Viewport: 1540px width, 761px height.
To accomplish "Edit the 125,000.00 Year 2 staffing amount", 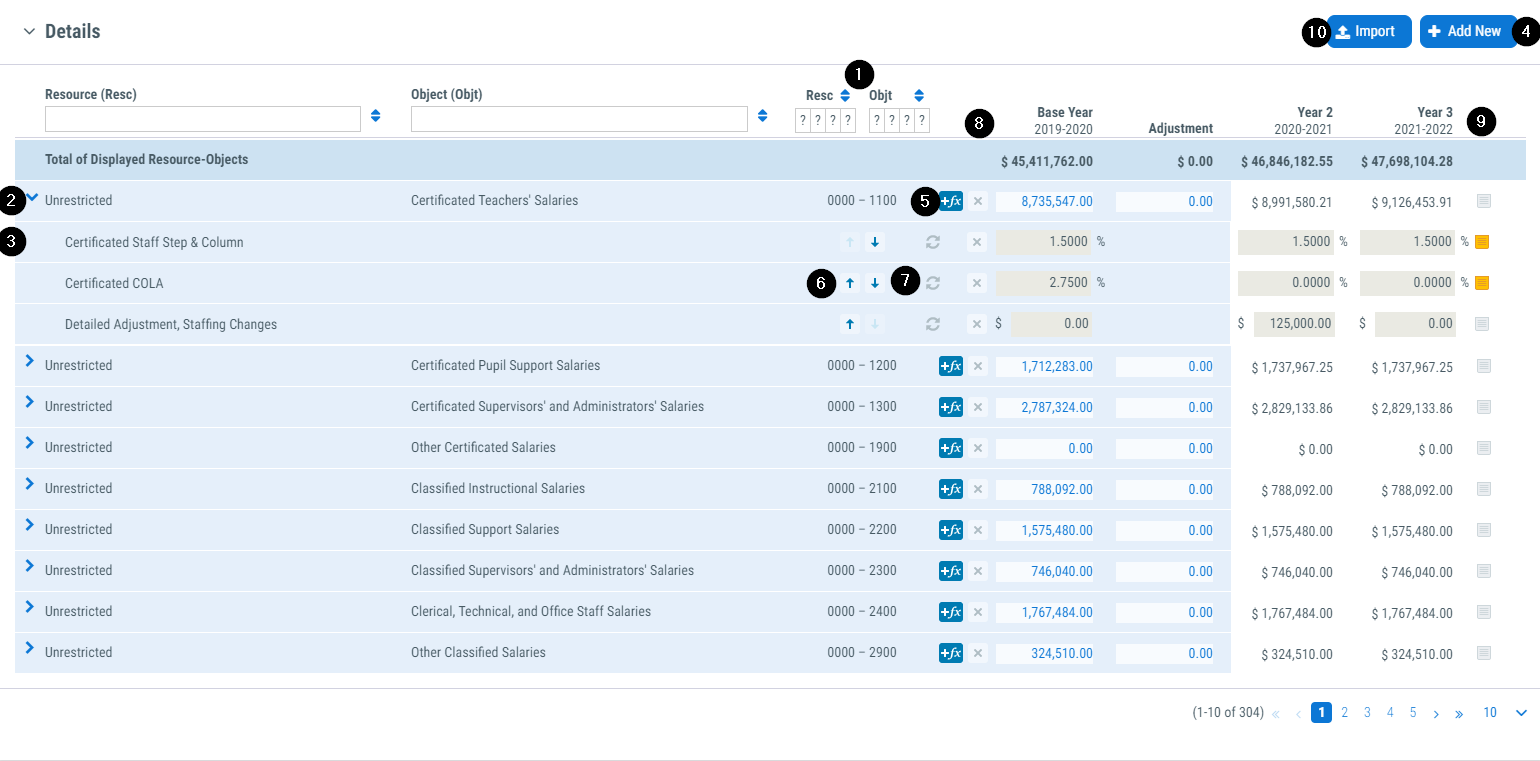I will coord(1293,324).
